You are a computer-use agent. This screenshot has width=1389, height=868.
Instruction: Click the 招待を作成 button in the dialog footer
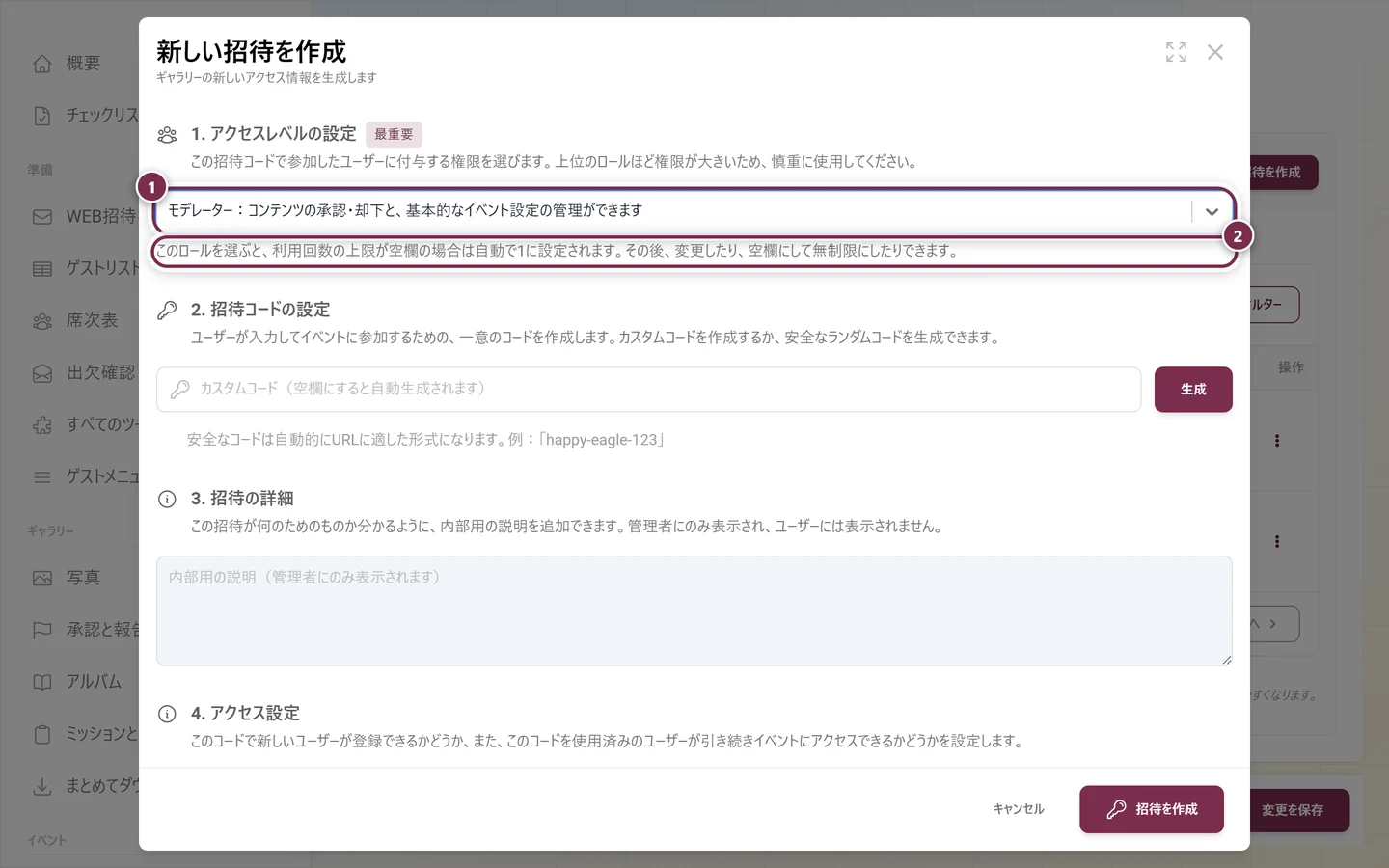coord(1152,809)
